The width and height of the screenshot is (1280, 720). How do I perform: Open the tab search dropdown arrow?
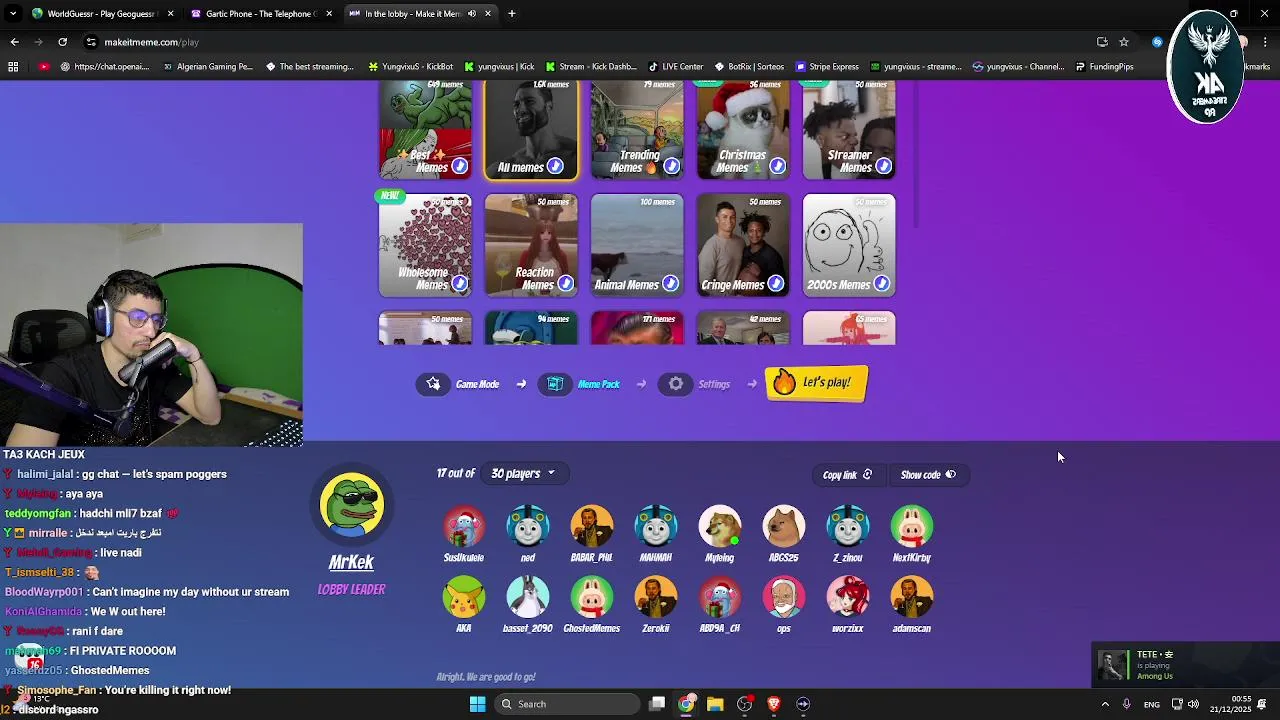coord(14,14)
